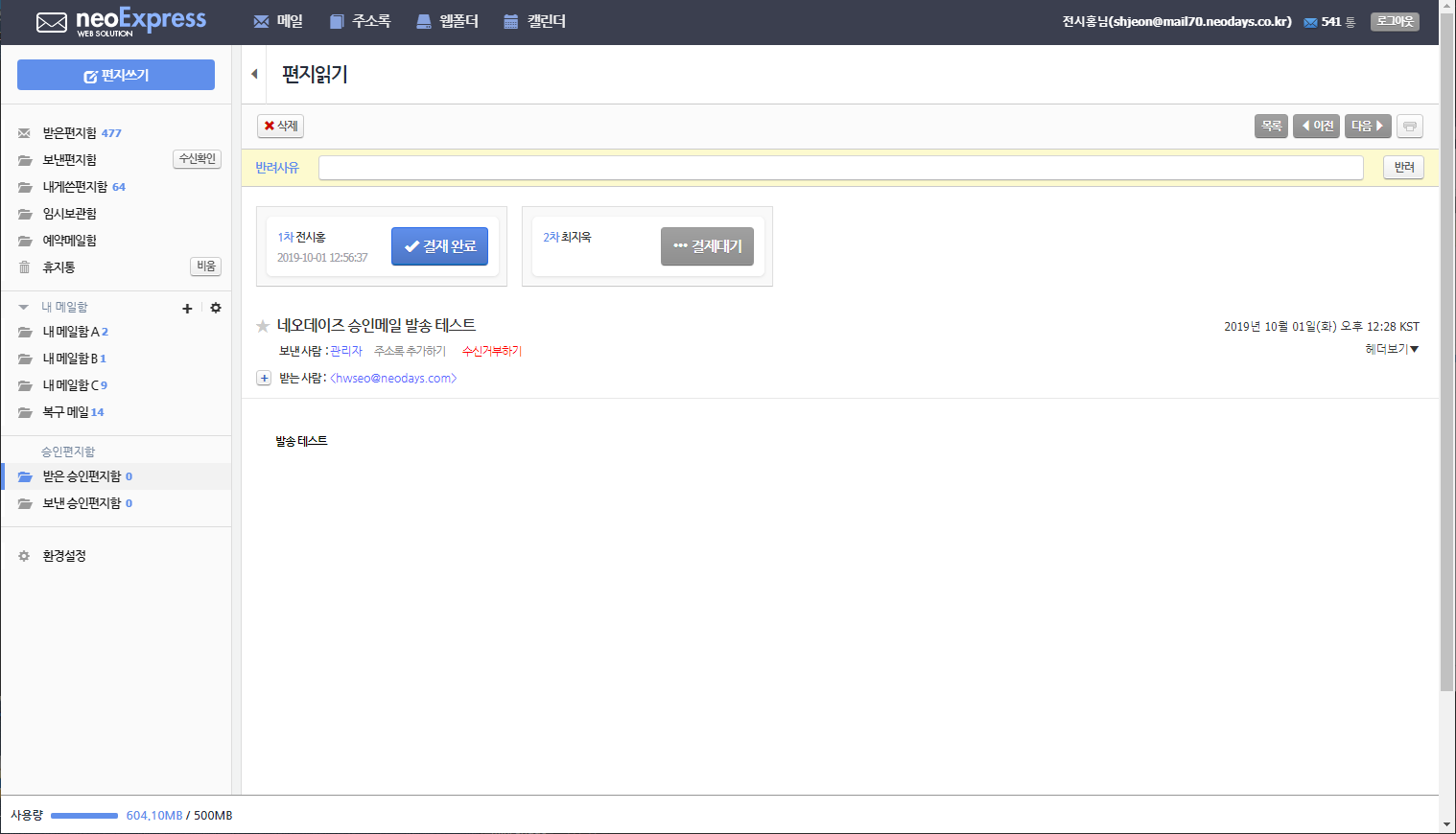Open 내메일함 B folder
Image resolution: width=1456 pixels, height=834 pixels.
(x=70, y=359)
